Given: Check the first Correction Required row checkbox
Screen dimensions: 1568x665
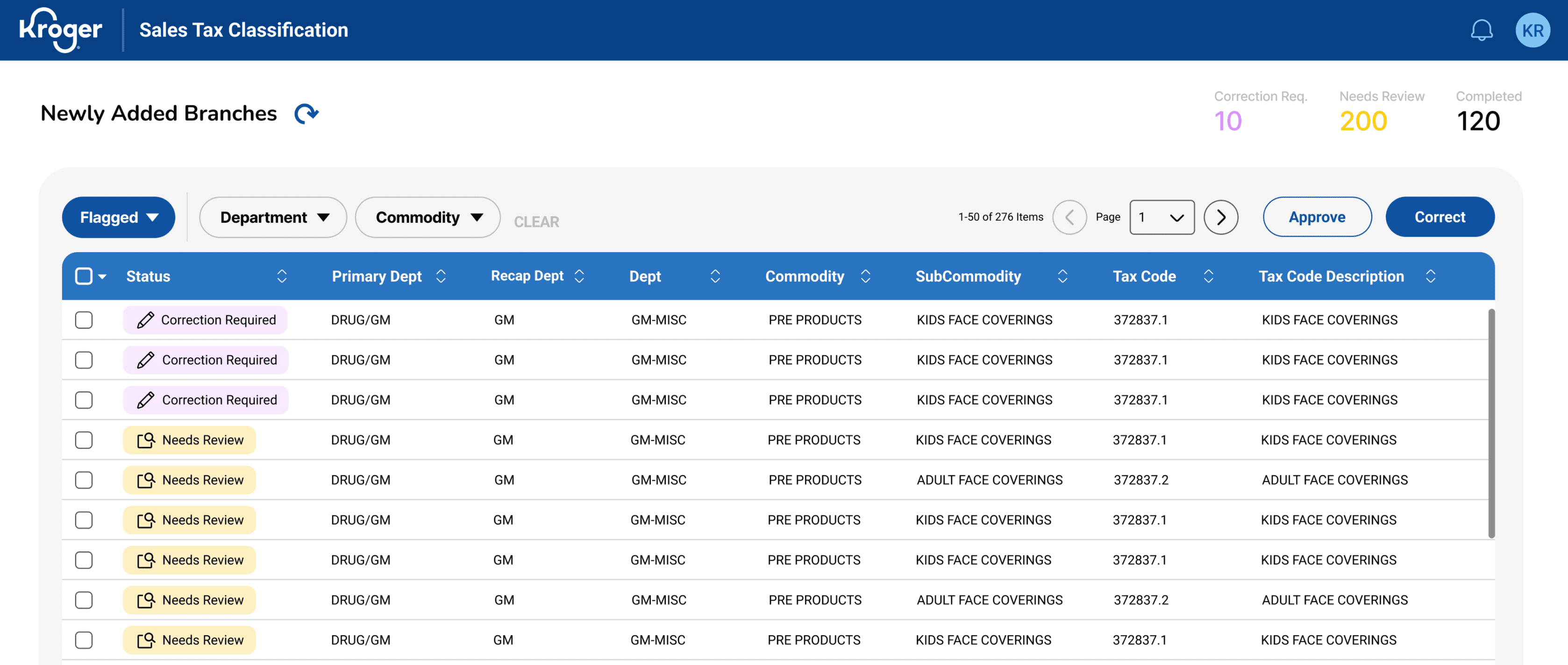Looking at the screenshot, I should click(x=84, y=320).
